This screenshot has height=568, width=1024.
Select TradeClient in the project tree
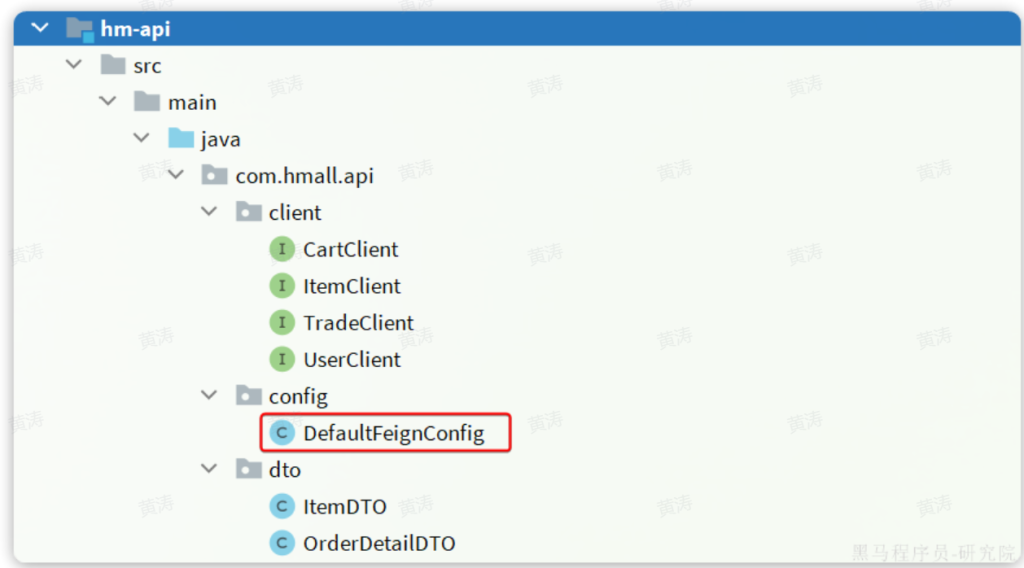tap(358, 323)
